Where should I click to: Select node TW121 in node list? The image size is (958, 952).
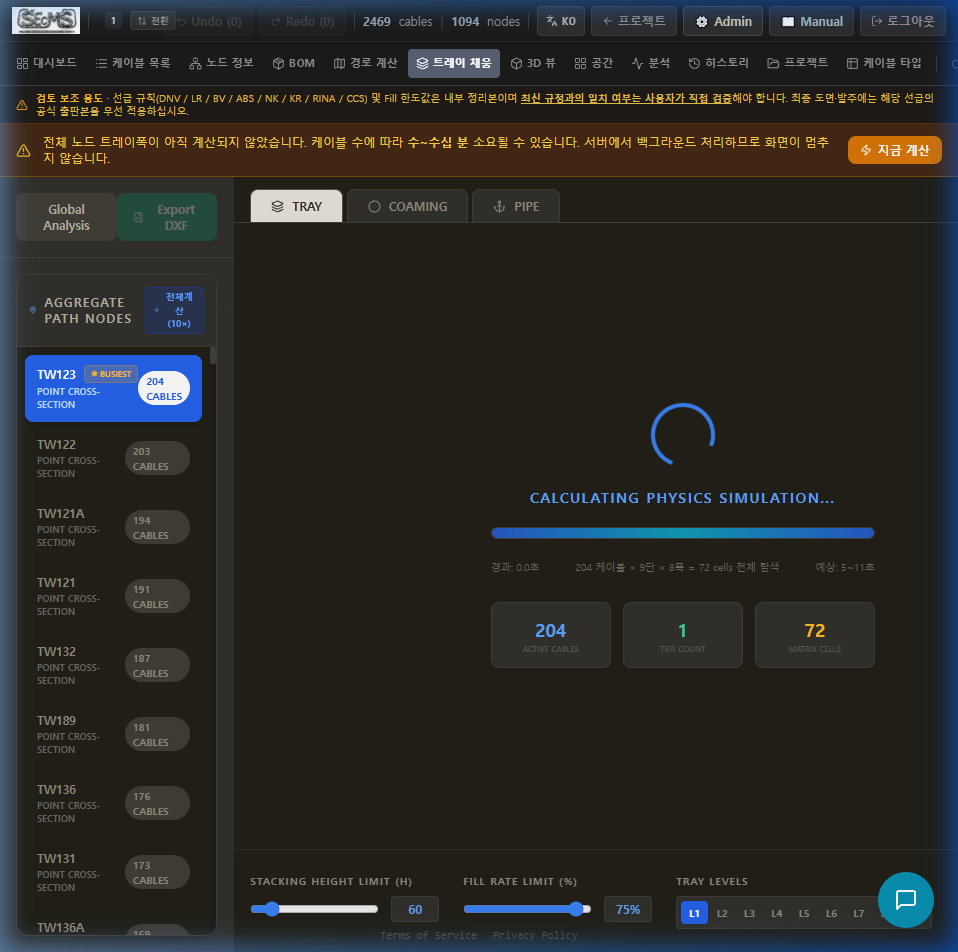point(113,596)
